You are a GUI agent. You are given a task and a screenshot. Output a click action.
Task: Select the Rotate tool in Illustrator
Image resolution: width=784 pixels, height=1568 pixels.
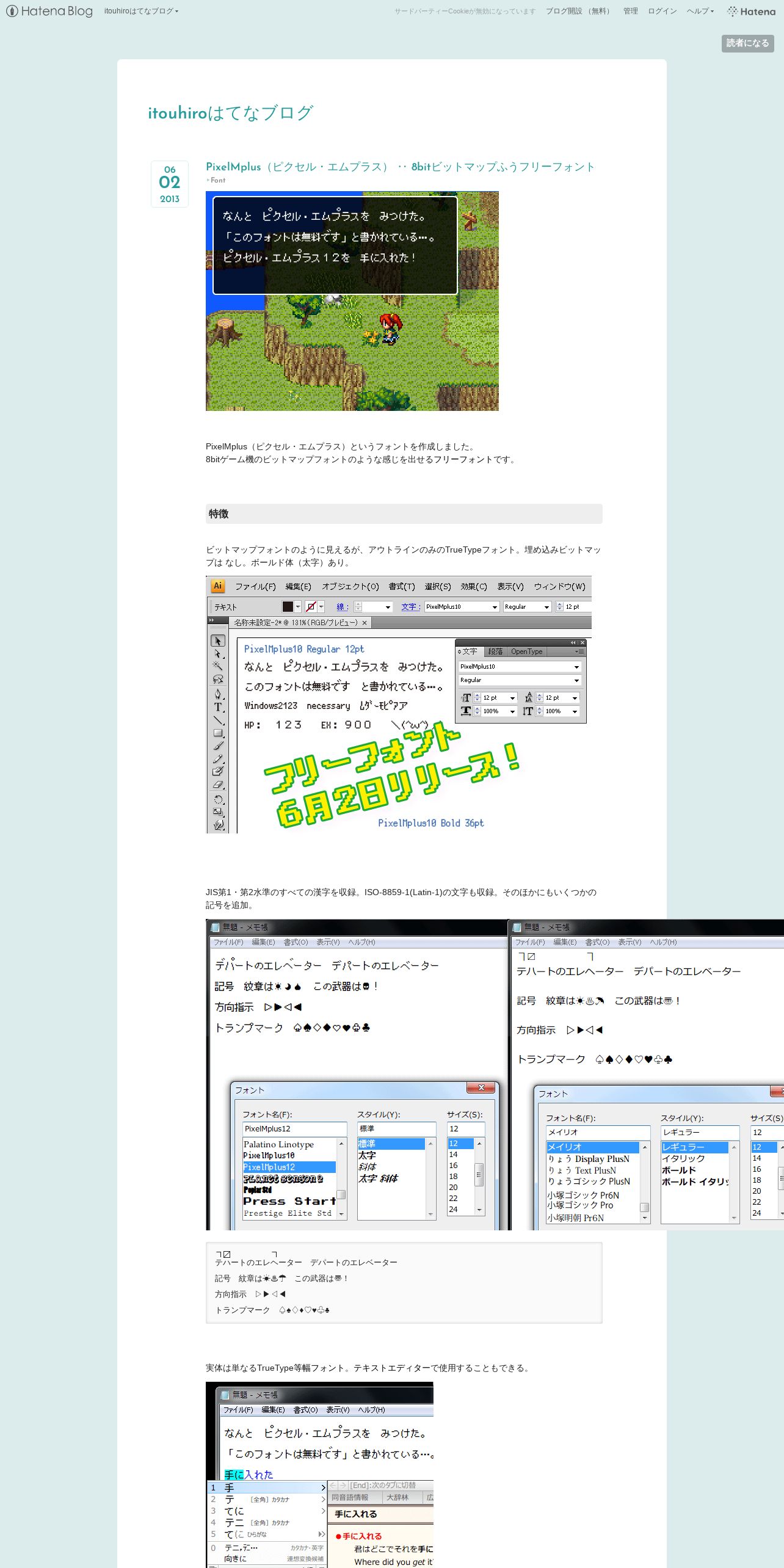[218, 799]
